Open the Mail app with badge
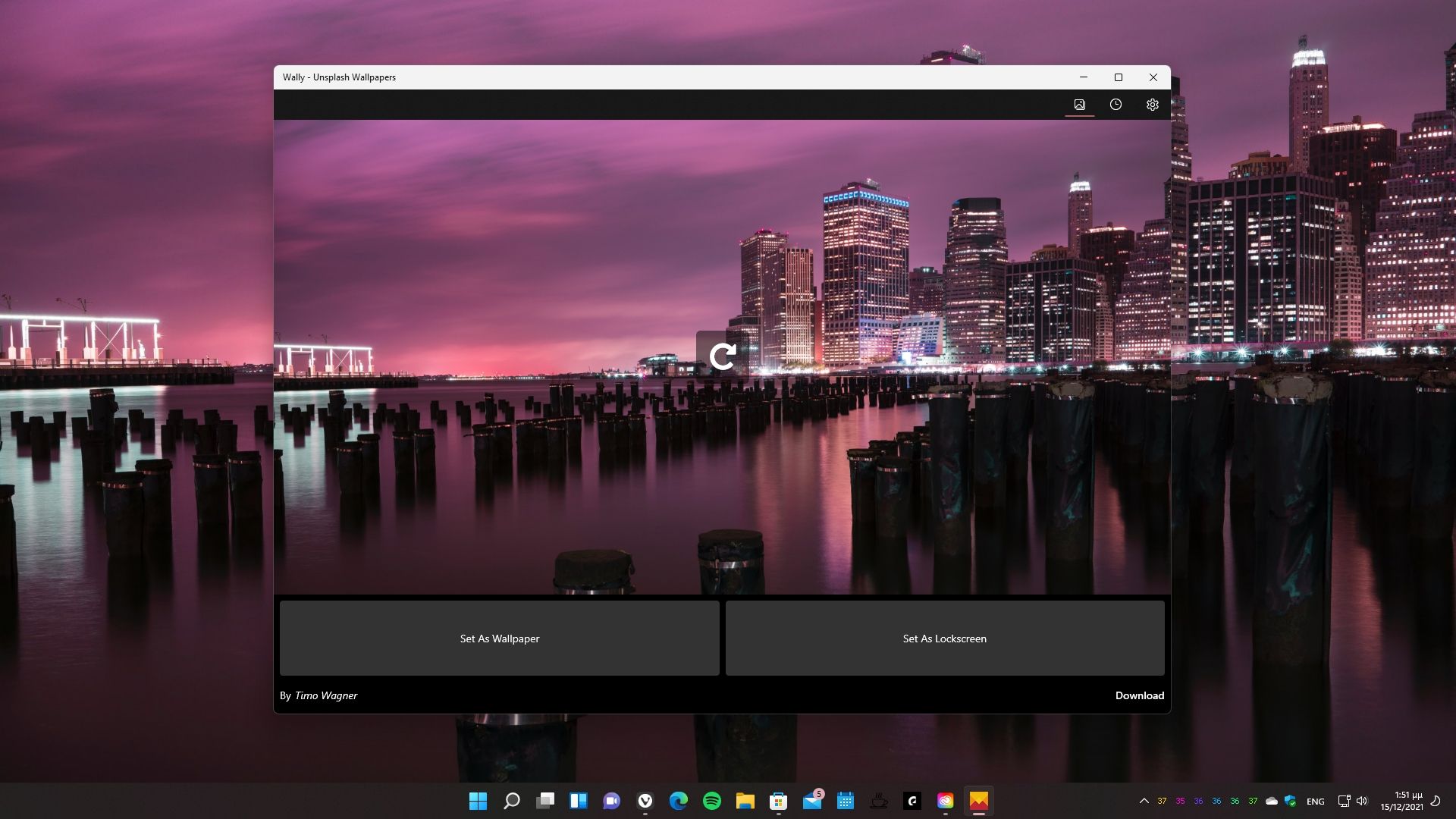 pos(812,801)
